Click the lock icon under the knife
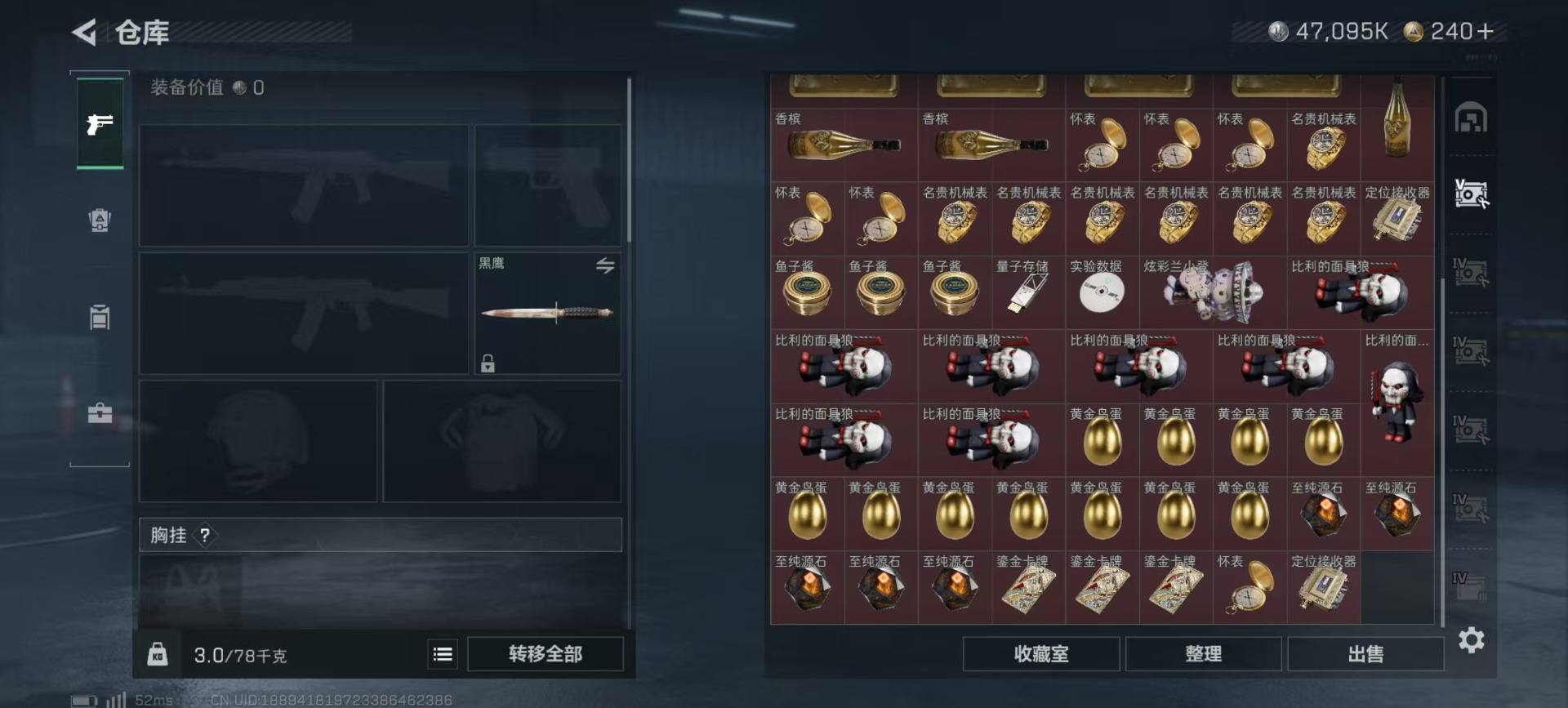The height and width of the screenshot is (708, 1568). (488, 363)
